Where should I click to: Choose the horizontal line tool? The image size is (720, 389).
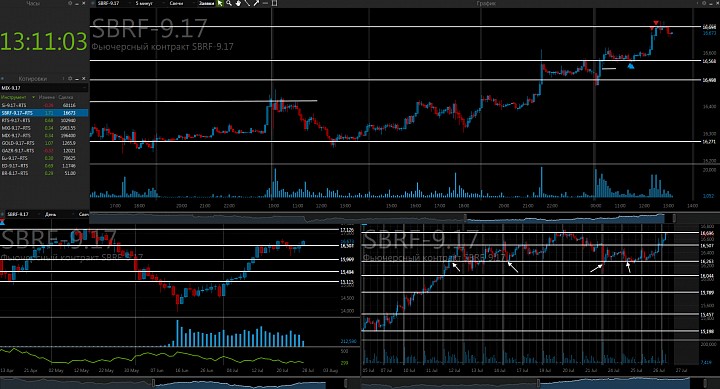coord(265,3)
